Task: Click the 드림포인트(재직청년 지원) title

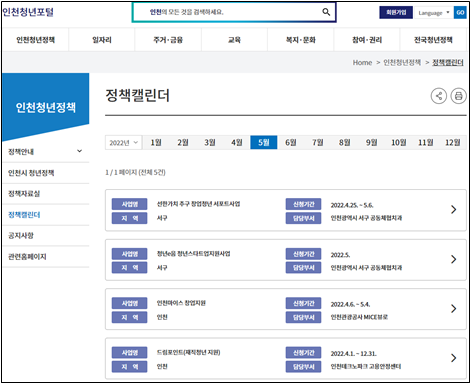Action: click(x=188, y=352)
